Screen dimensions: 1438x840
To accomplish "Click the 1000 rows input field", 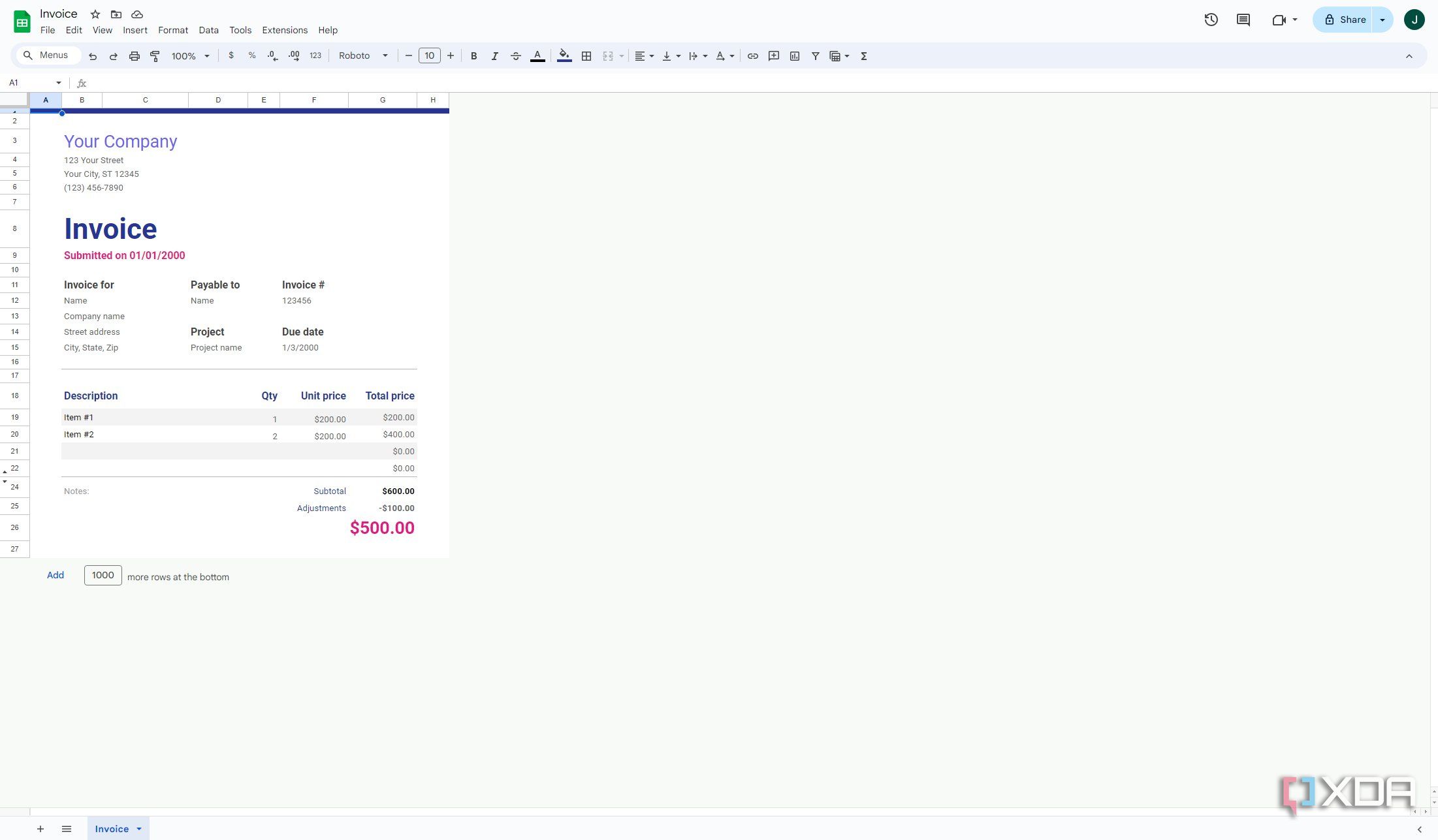I will [103, 575].
